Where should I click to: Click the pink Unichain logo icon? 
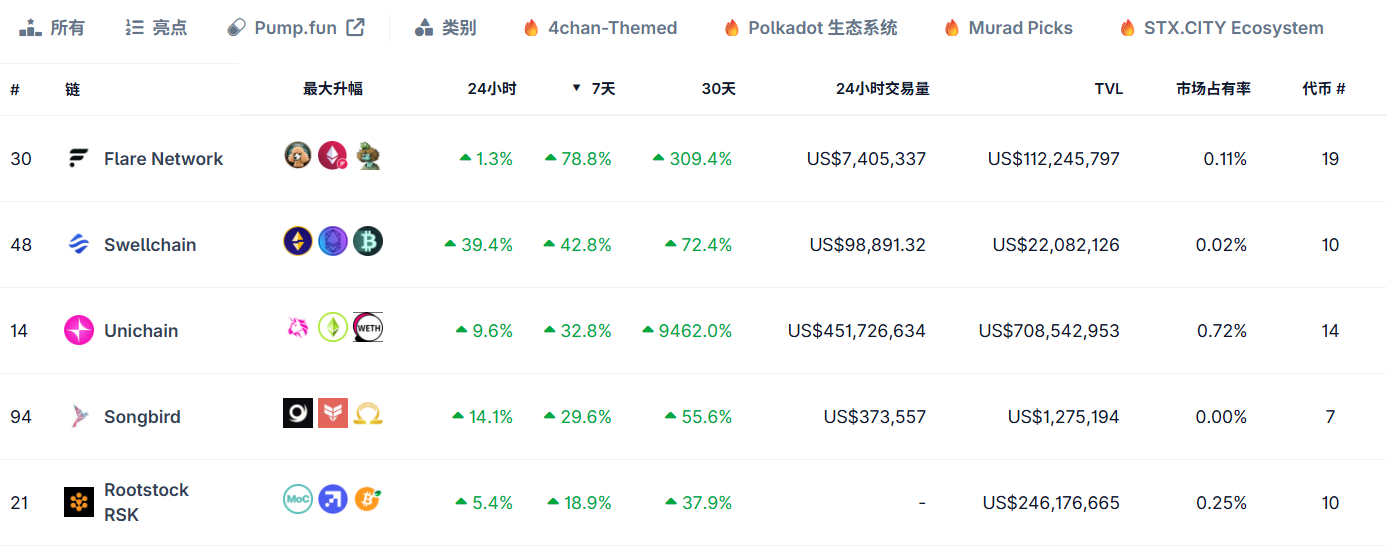(78, 330)
